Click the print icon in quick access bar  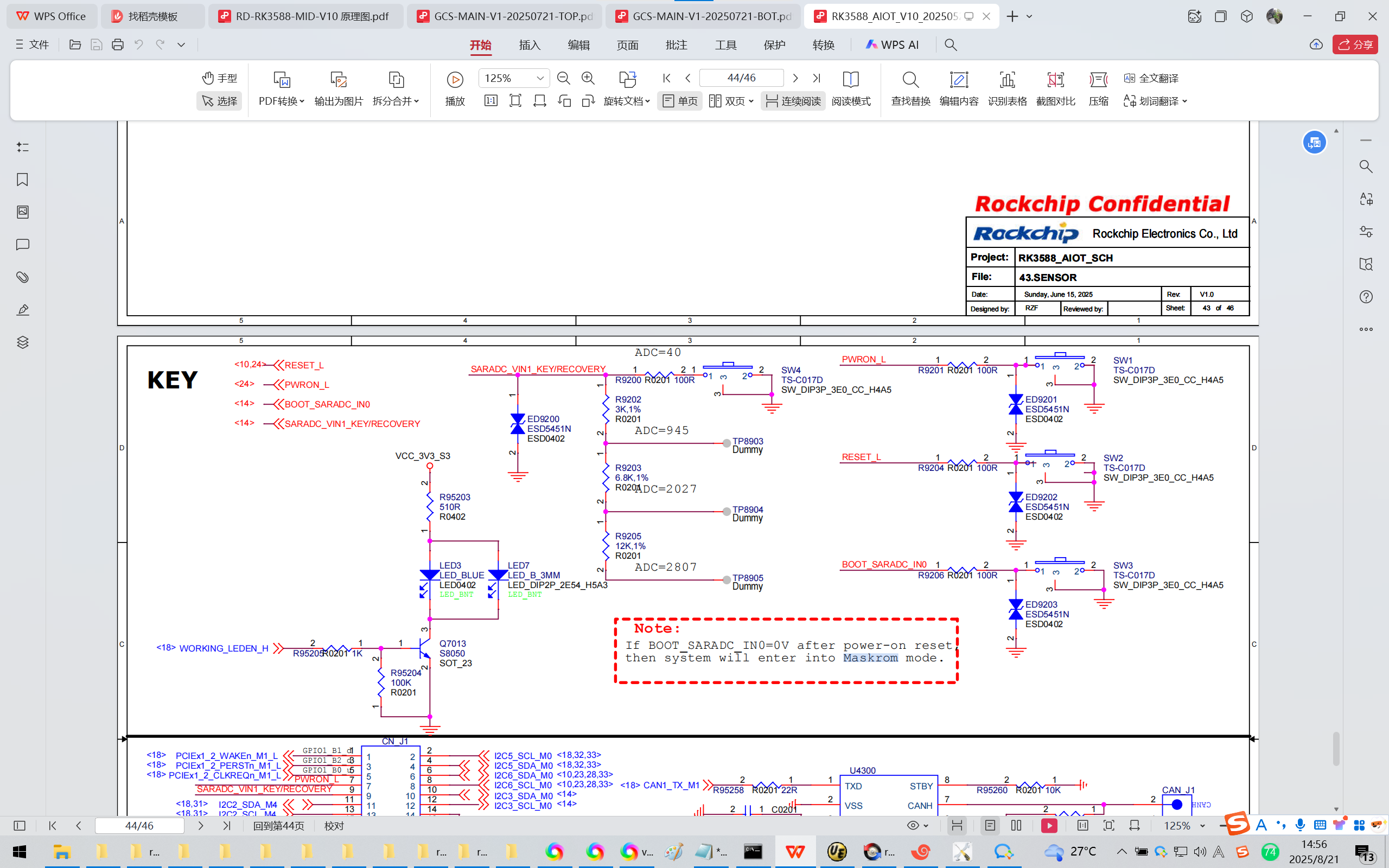tap(118, 45)
